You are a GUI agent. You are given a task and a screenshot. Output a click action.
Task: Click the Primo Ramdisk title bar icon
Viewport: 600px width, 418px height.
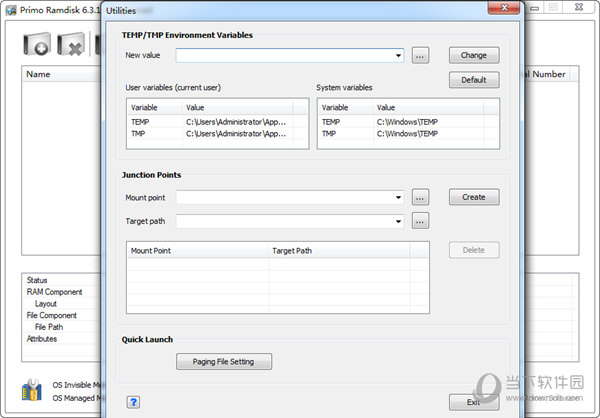[11, 10]
